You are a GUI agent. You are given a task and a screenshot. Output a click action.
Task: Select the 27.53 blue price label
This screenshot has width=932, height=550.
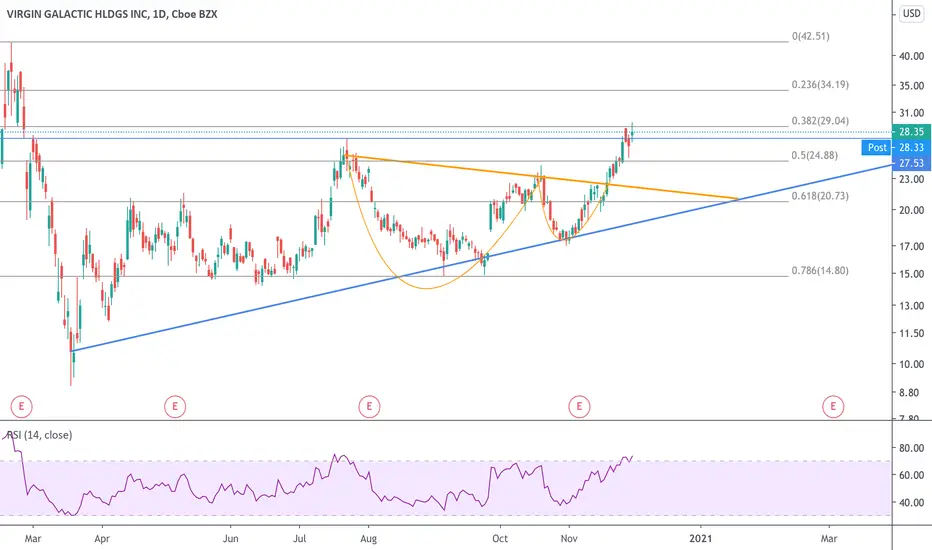[911, 163]
